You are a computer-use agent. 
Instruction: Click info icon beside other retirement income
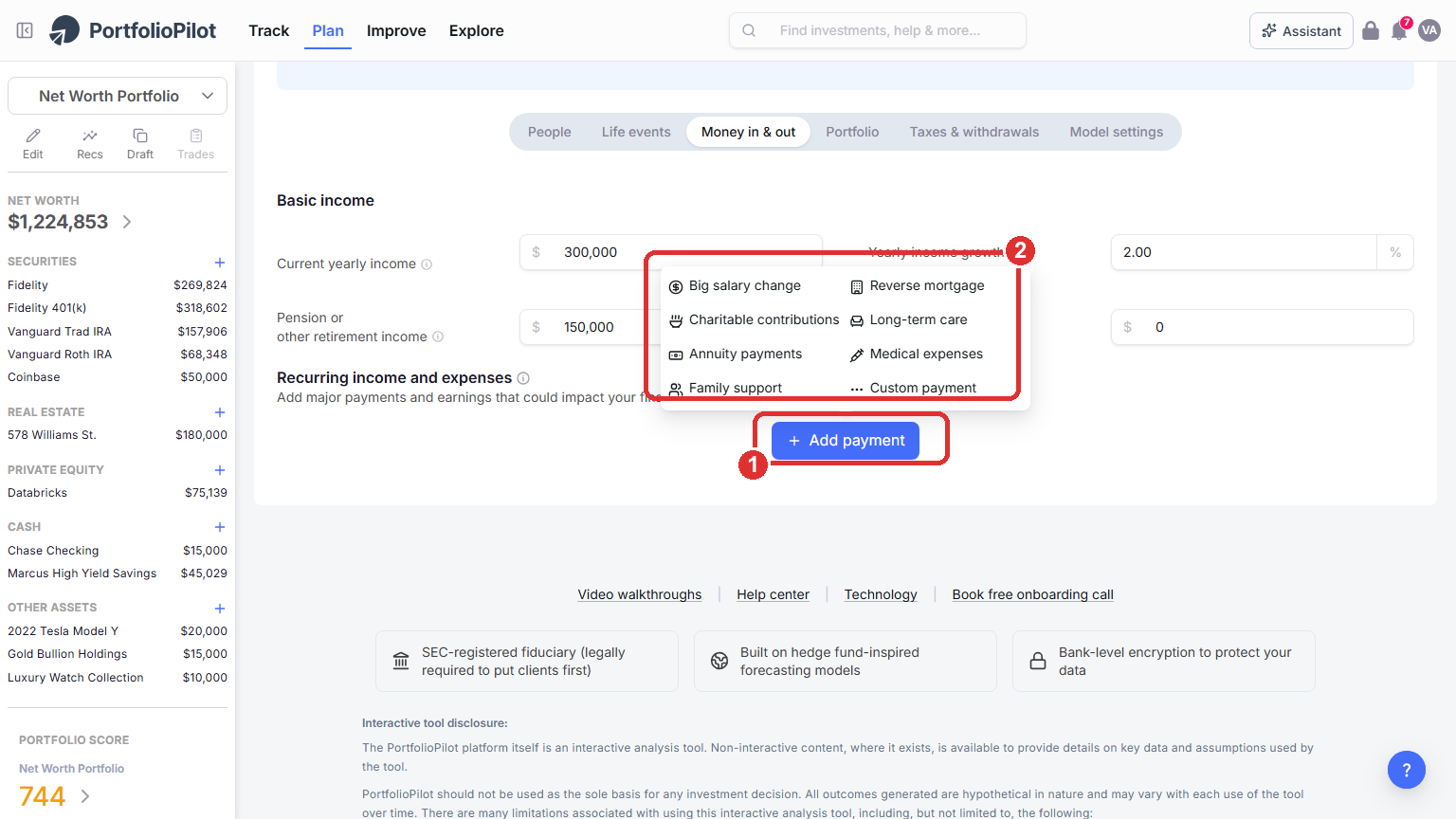click(438, 337)
